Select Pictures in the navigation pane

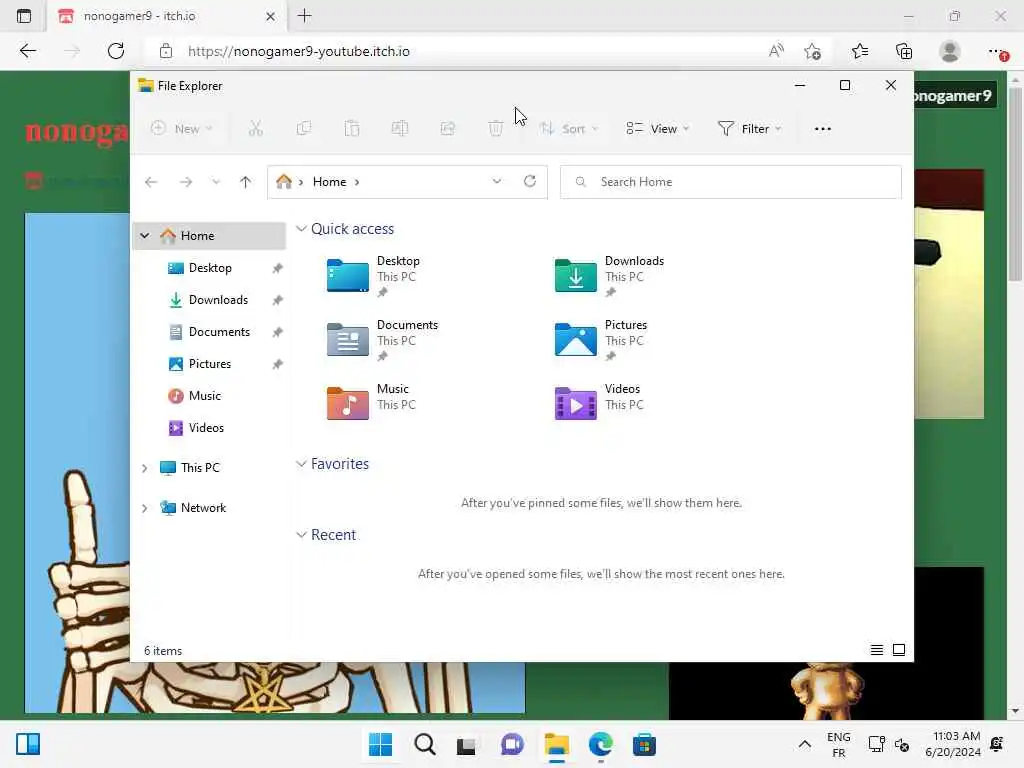[209, 364]
